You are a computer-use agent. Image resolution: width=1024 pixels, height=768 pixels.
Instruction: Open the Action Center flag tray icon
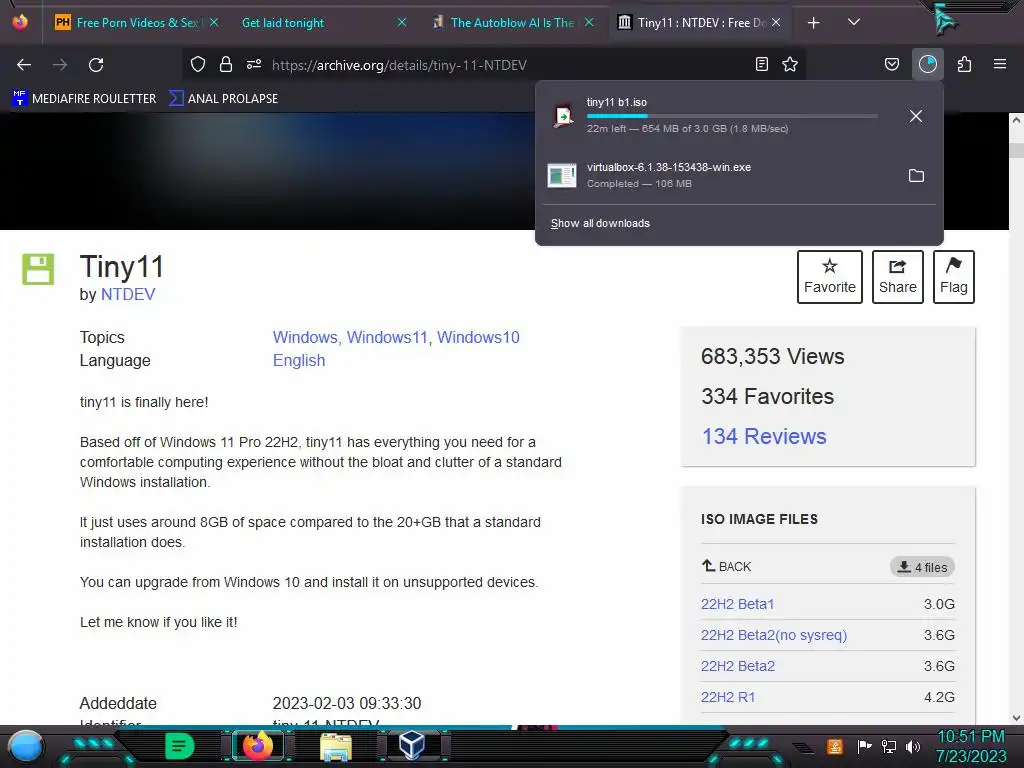tap(864, 746)
